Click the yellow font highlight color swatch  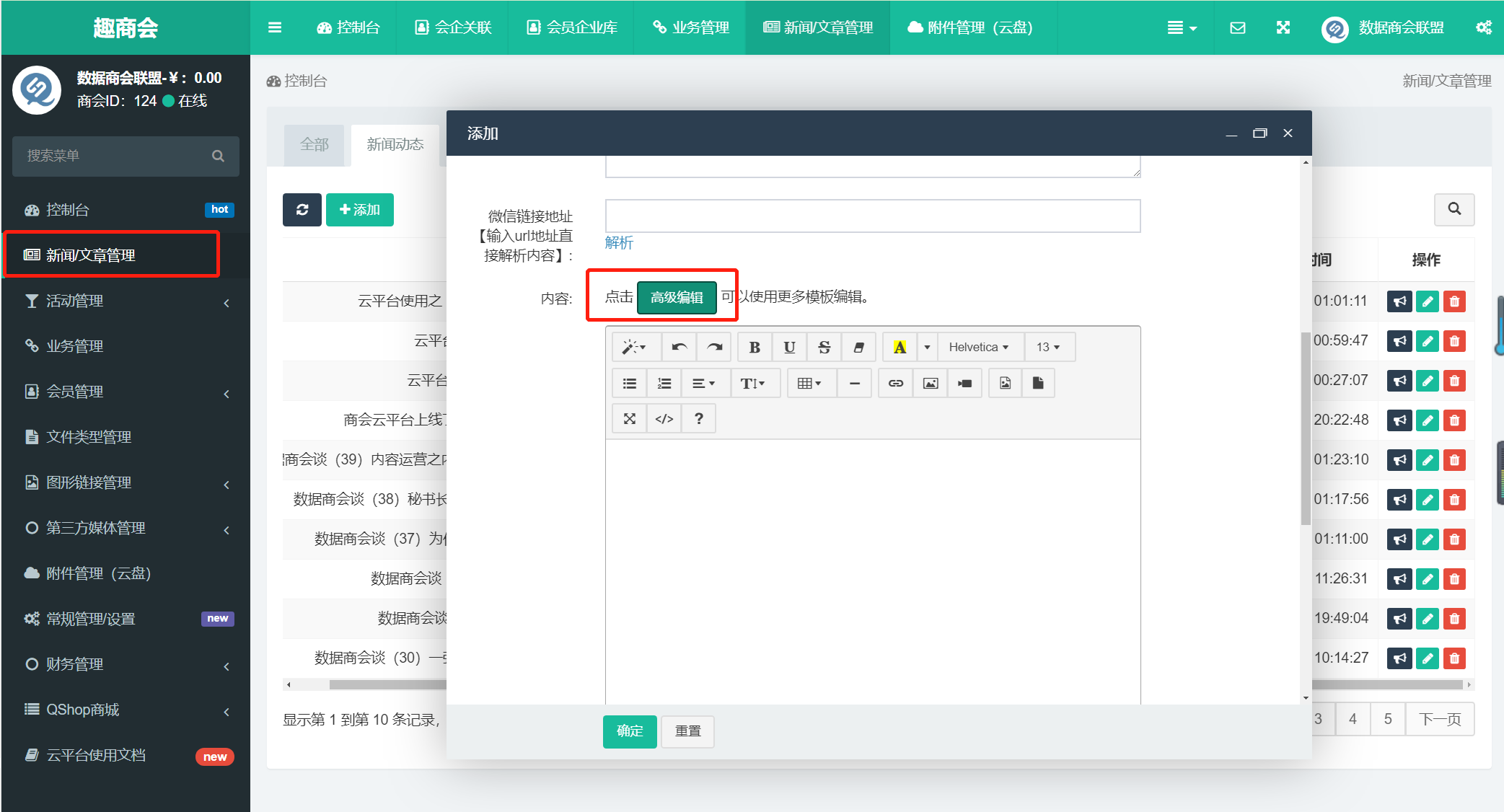(x=900, y=348)
